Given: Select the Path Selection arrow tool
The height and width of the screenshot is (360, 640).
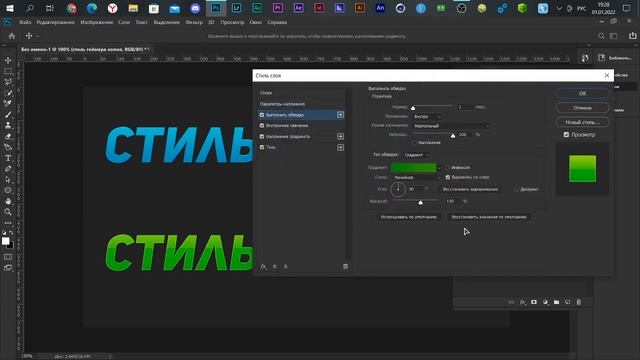Looking at the screenshot, I should [x=8, y=180].
